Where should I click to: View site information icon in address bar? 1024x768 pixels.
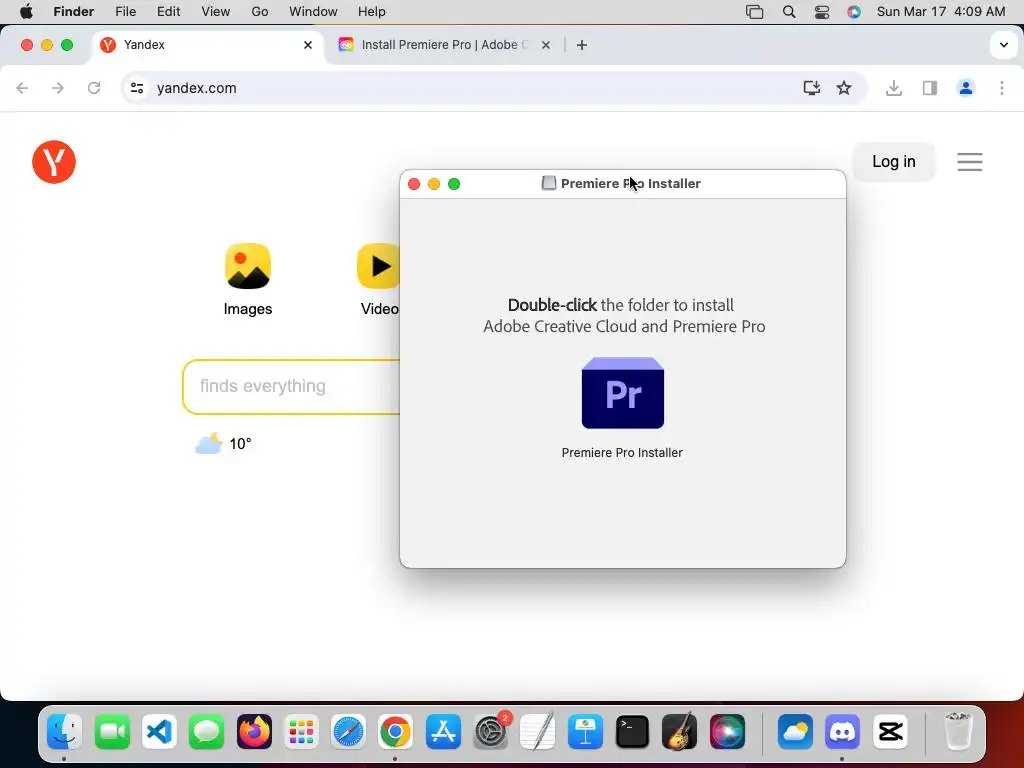[136, 88]
